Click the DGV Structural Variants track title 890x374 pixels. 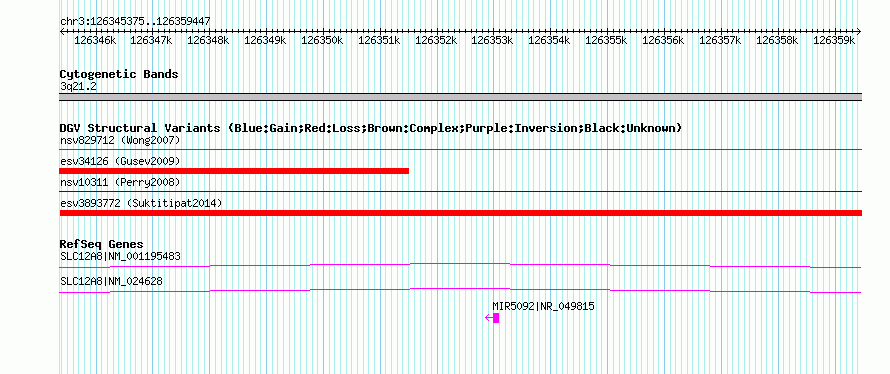(371, 128)
